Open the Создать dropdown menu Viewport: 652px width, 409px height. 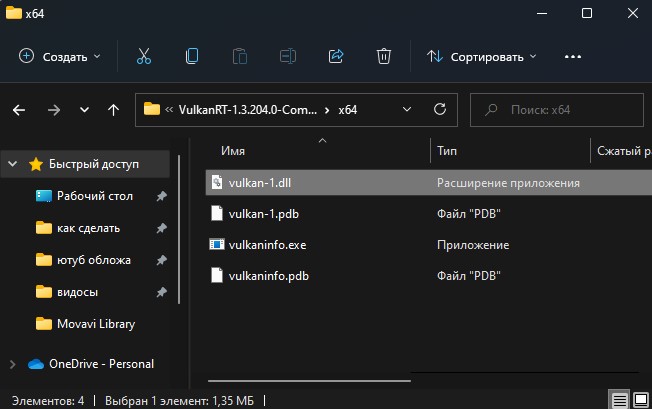tap(59, 56)
